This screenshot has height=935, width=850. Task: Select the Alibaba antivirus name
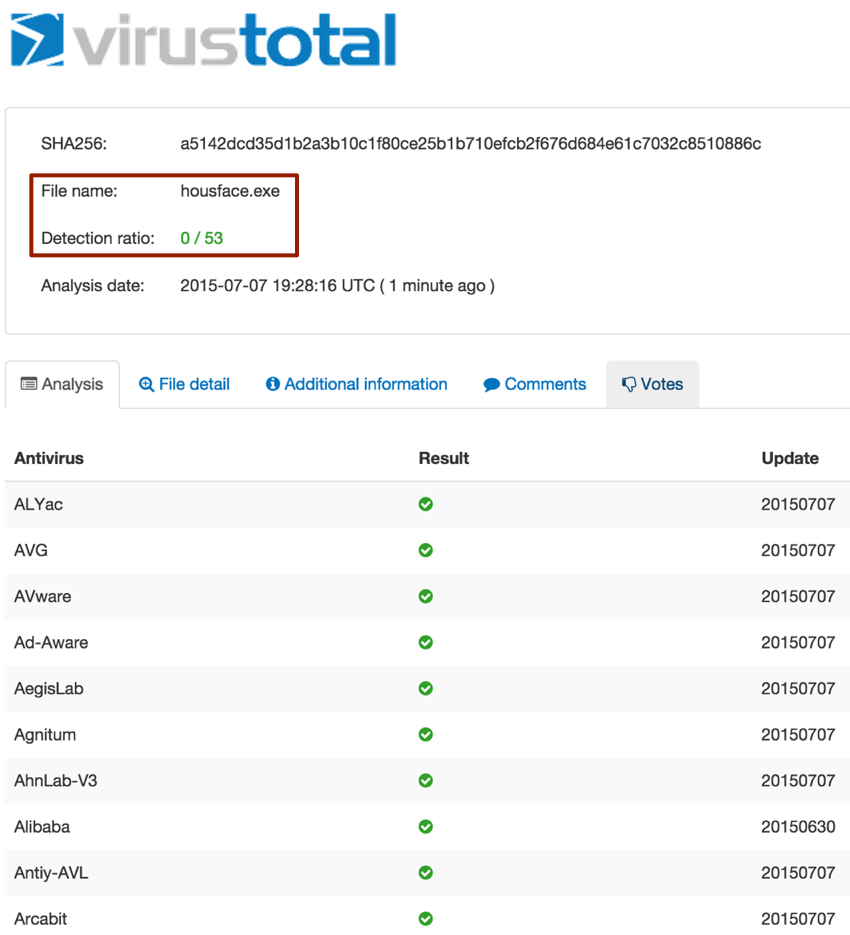[x=42, y=826]
